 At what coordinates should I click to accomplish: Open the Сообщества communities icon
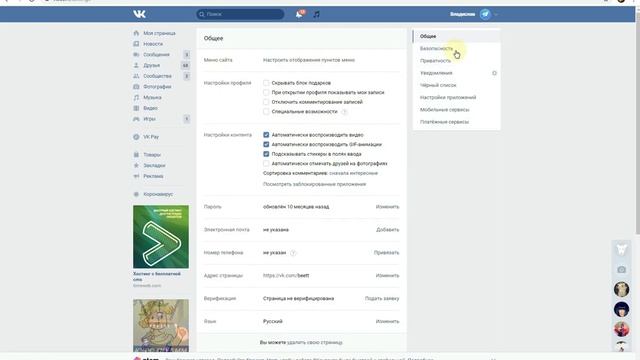tap(136, 76)
